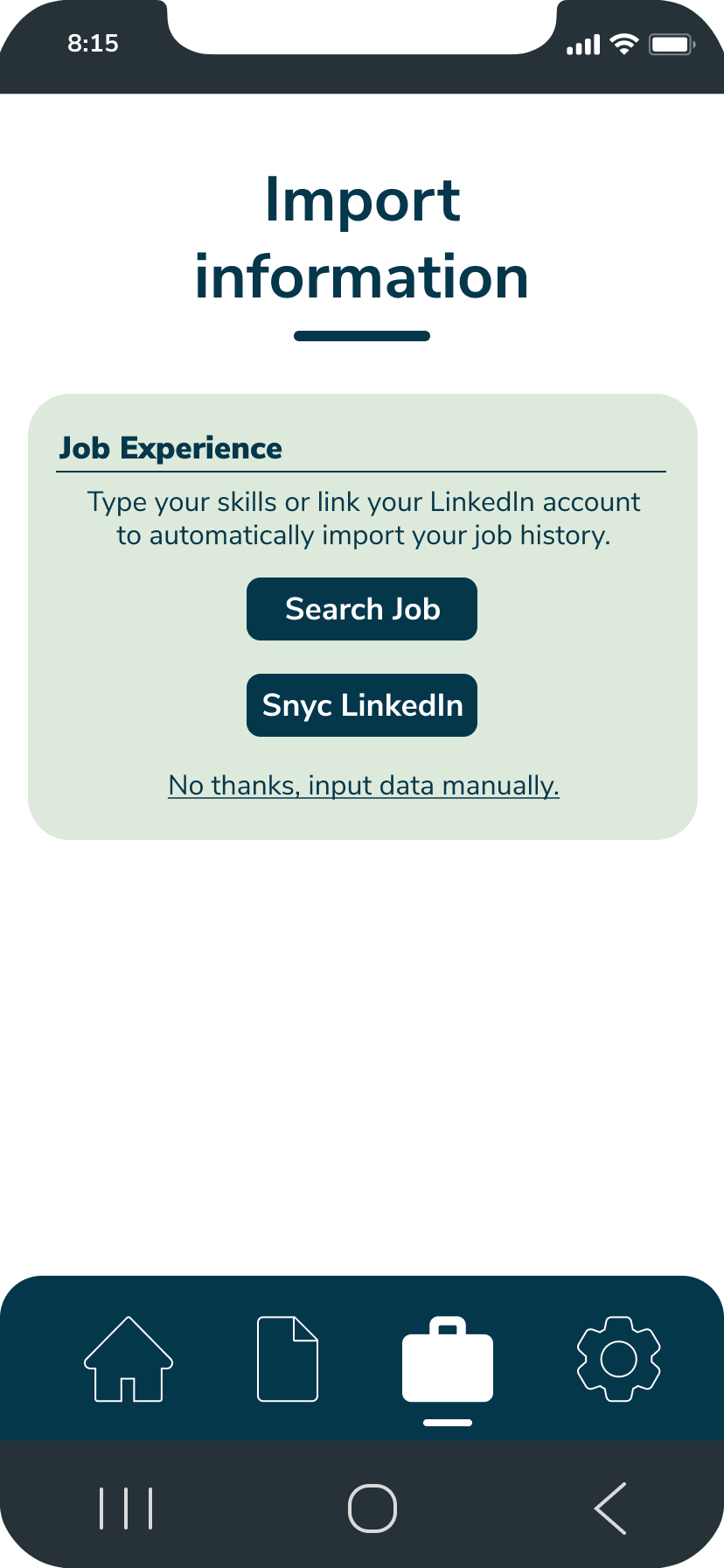Select the briefcase jobs tab icon
This screenshot has height=1568, width=724.
448,1360
